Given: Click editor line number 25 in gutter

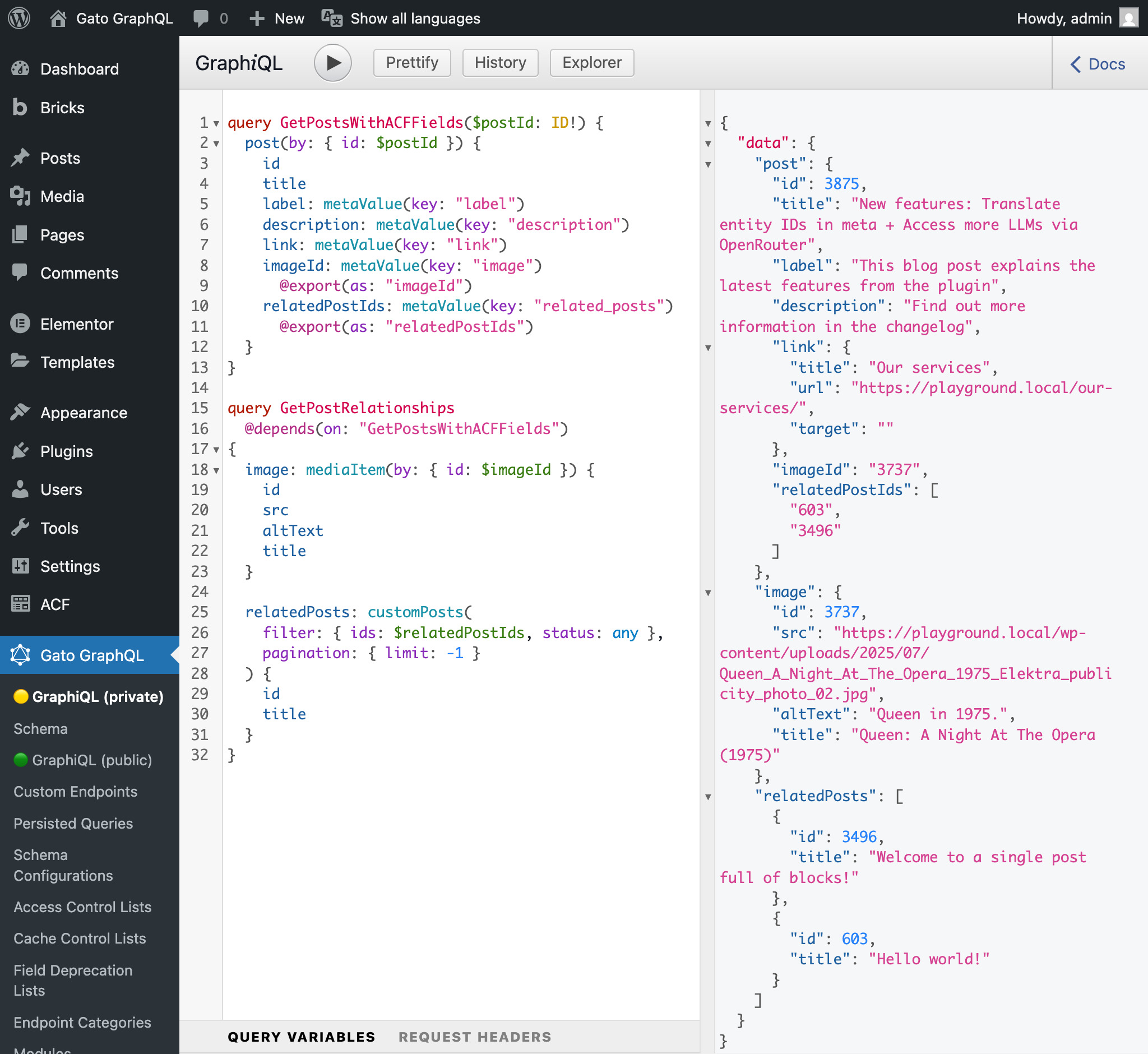Looking at the screenshot, I should coord(200,612).
